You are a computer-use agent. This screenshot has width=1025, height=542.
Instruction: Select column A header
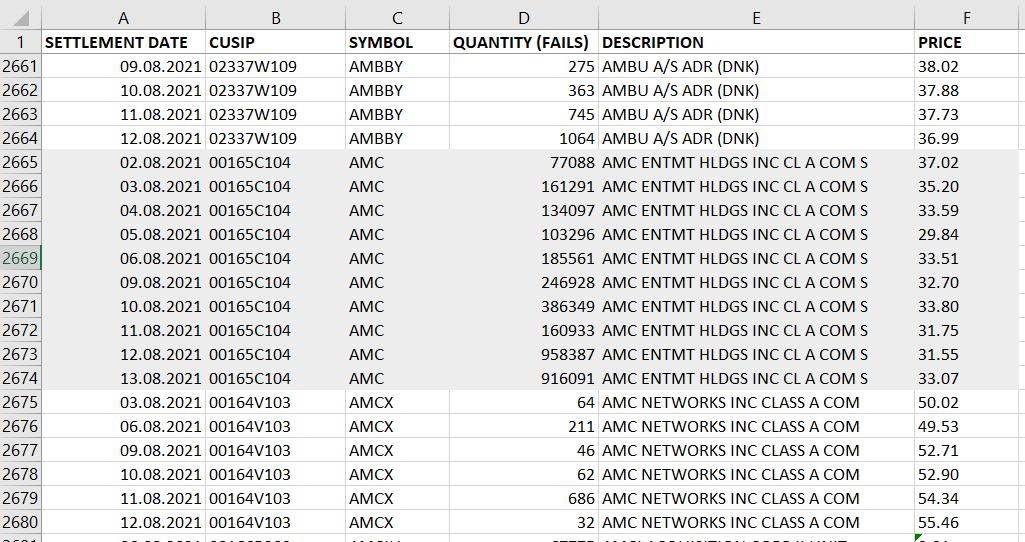[123, 18]
